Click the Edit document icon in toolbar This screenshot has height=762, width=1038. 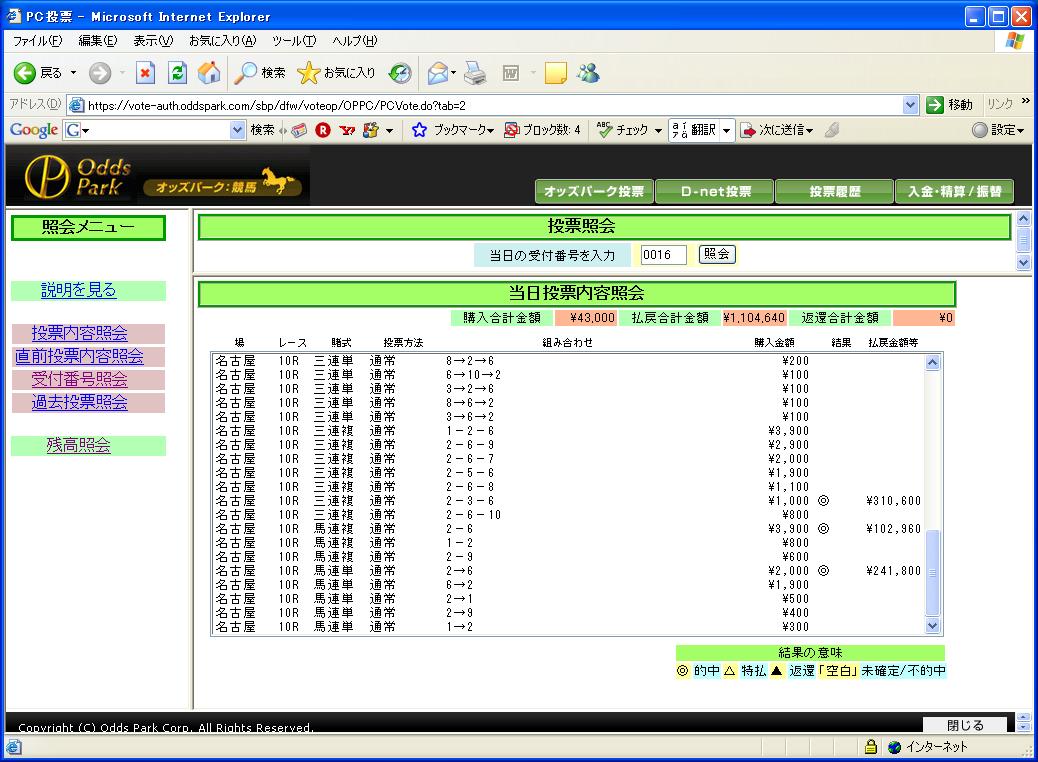(x=510, y=73)
